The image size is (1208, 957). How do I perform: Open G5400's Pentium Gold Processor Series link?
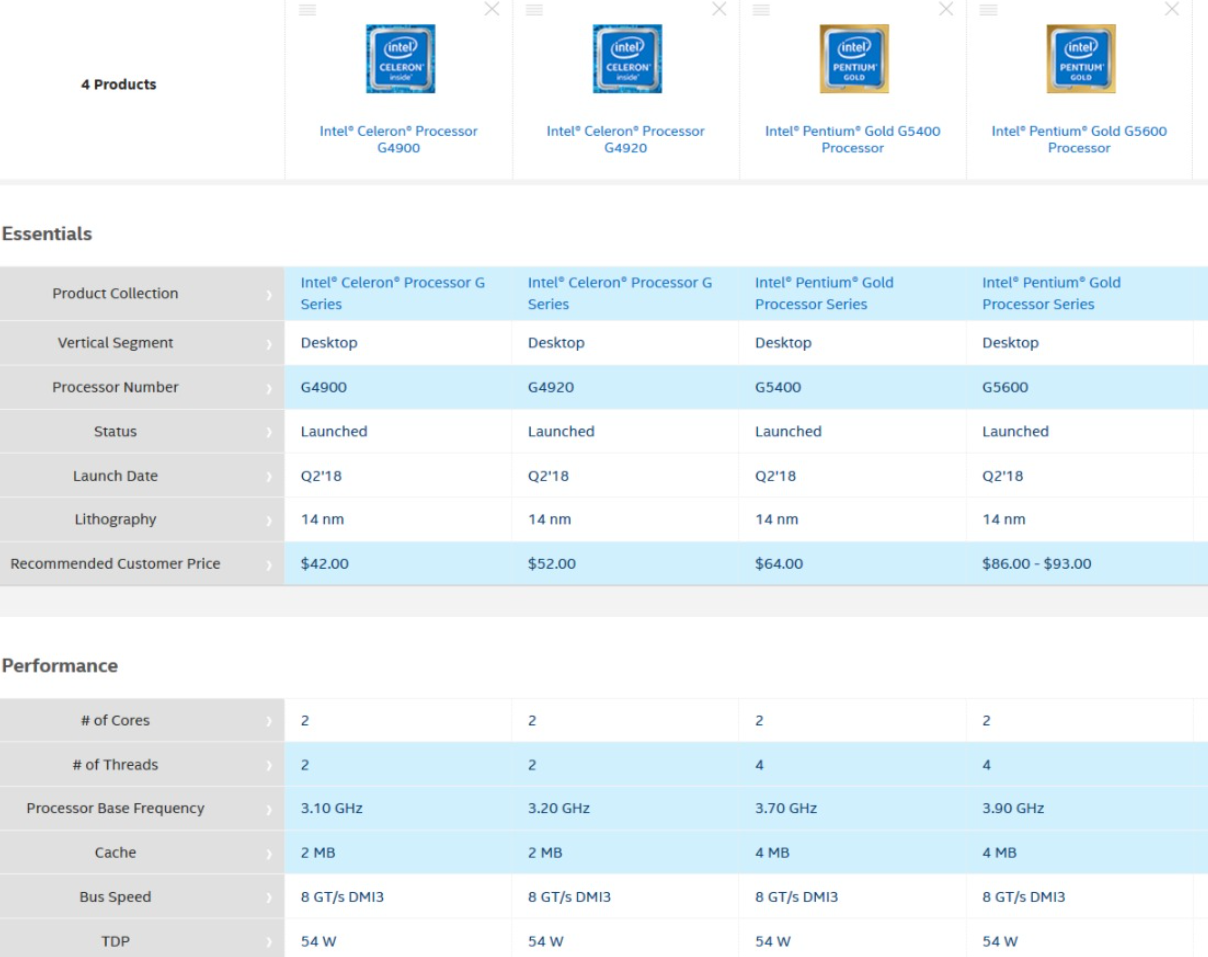coord(825,293)
